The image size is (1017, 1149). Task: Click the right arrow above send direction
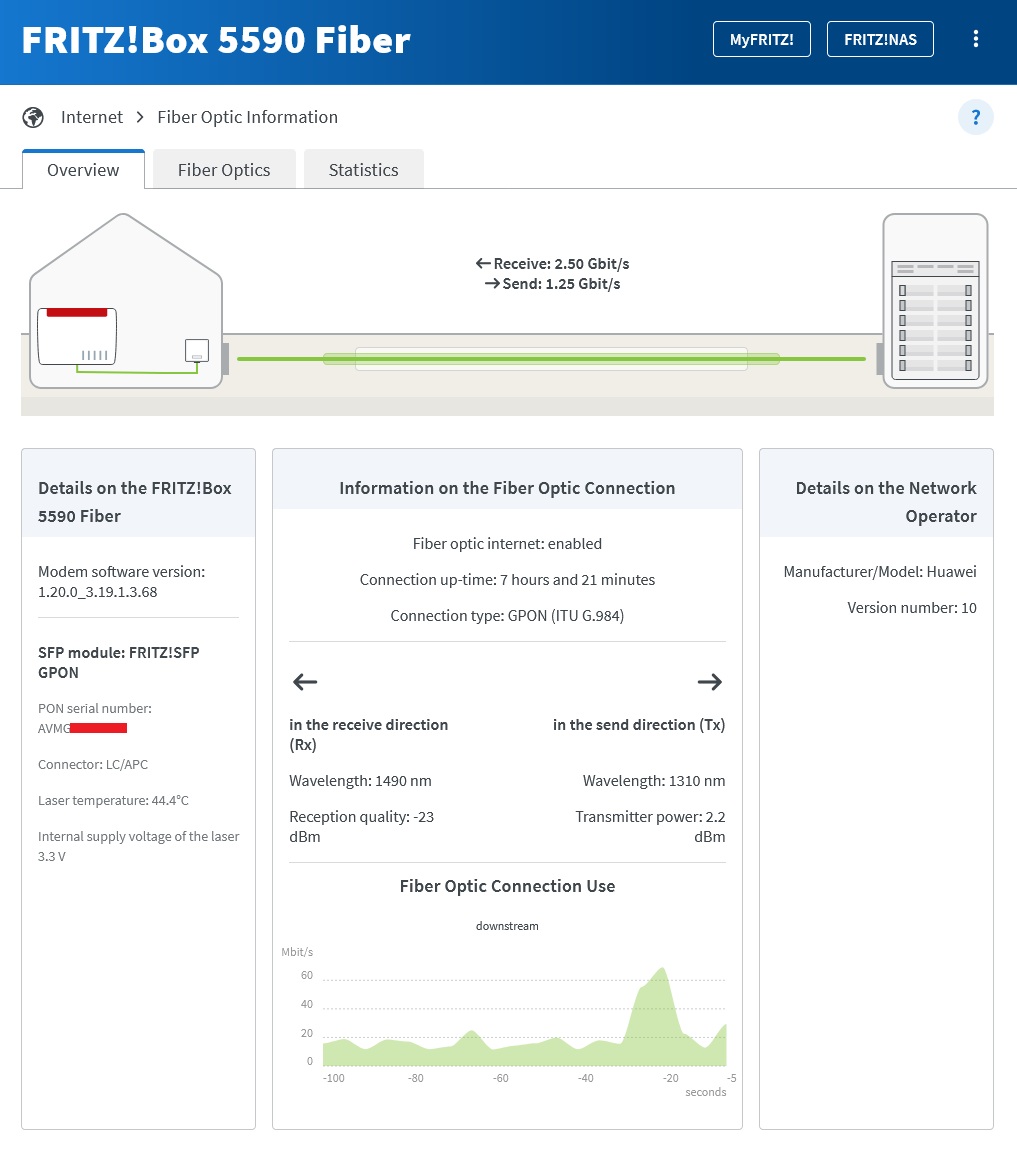click(x=709, y=682)
